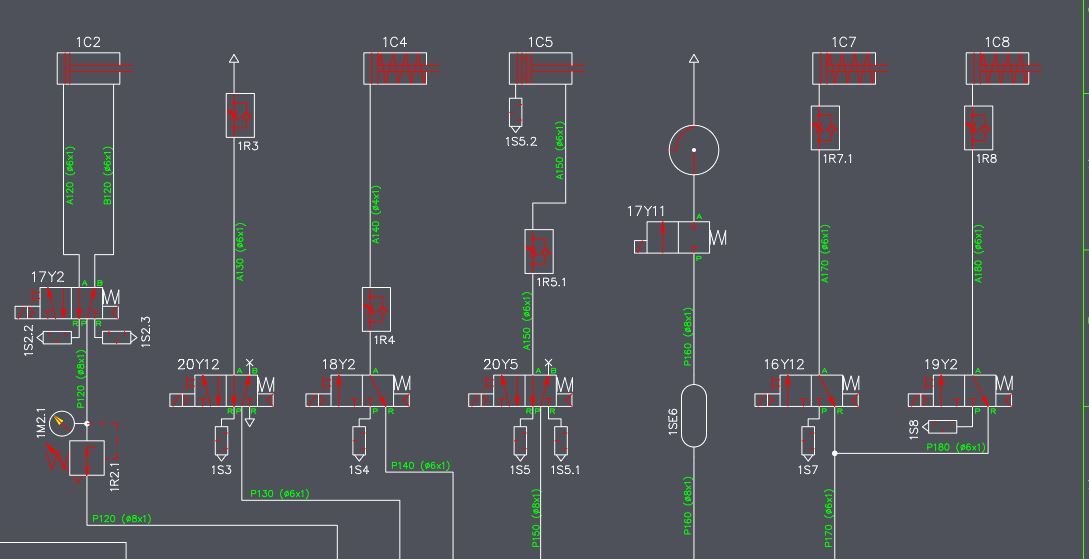The height and width of the screenshot is (559, 1089).
Task: Pick the 20Y12 directional valve symbol
Action: click(222, 391)
